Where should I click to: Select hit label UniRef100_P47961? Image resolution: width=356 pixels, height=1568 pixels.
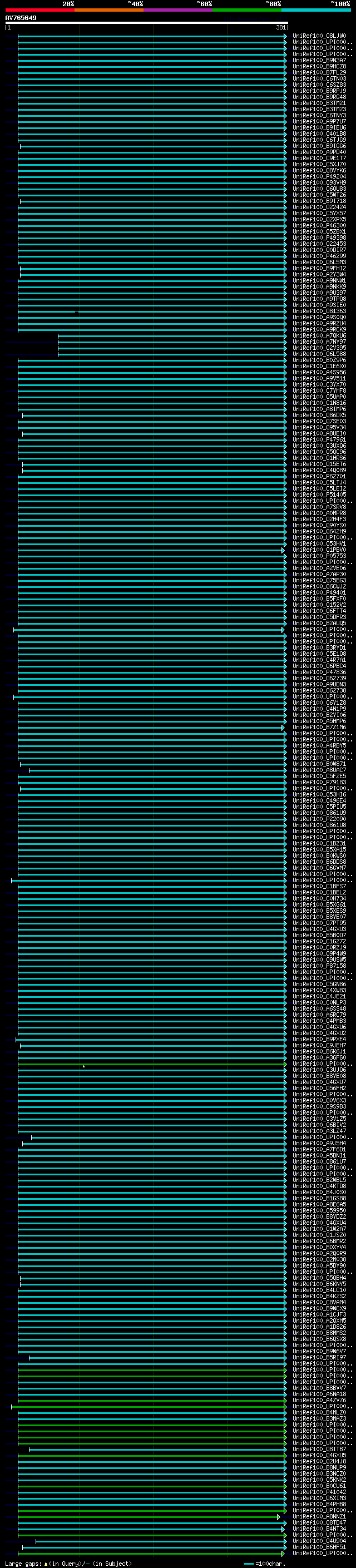319,439
